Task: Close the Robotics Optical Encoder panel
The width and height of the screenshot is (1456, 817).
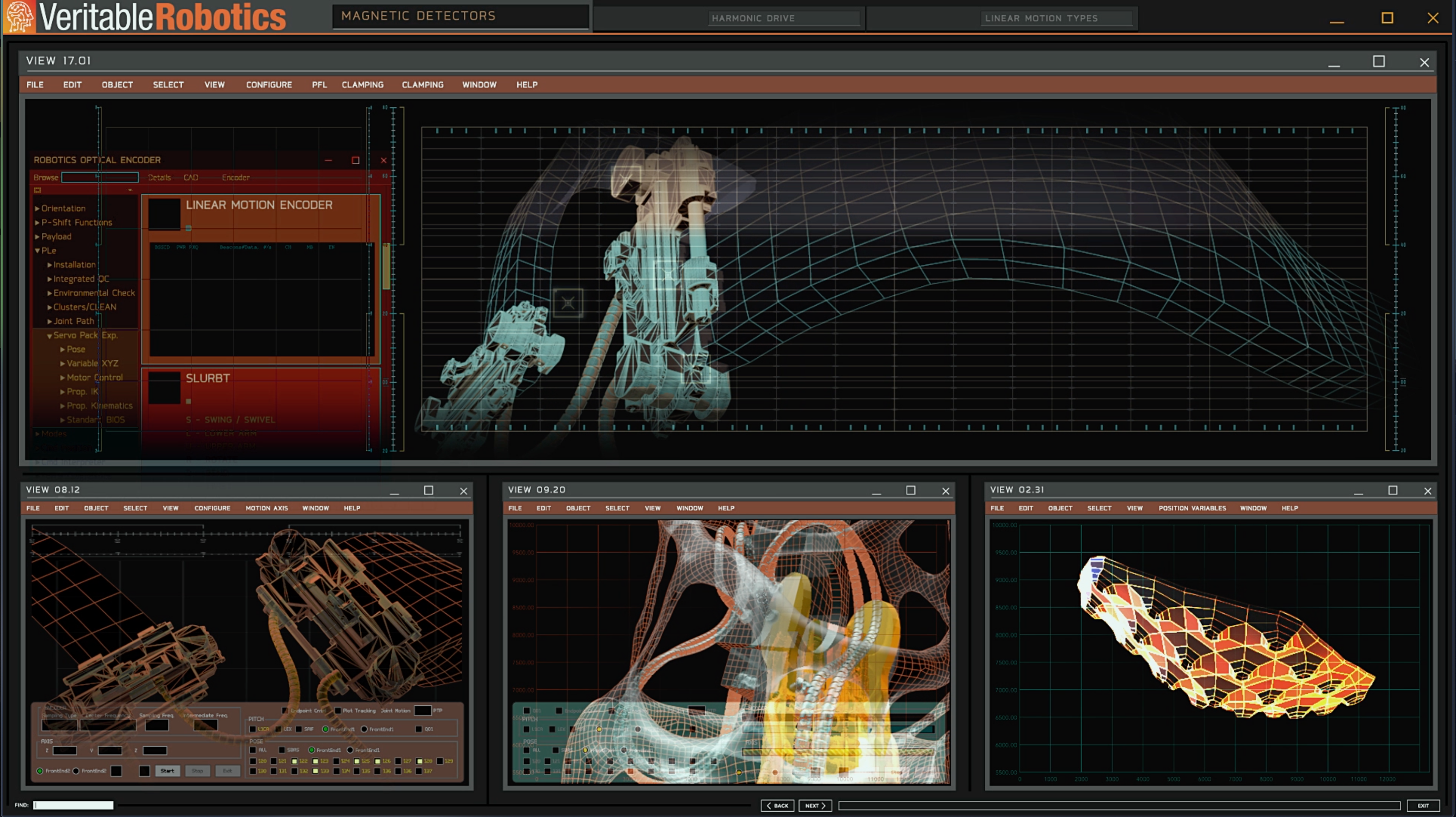Action: pos(383,160)
